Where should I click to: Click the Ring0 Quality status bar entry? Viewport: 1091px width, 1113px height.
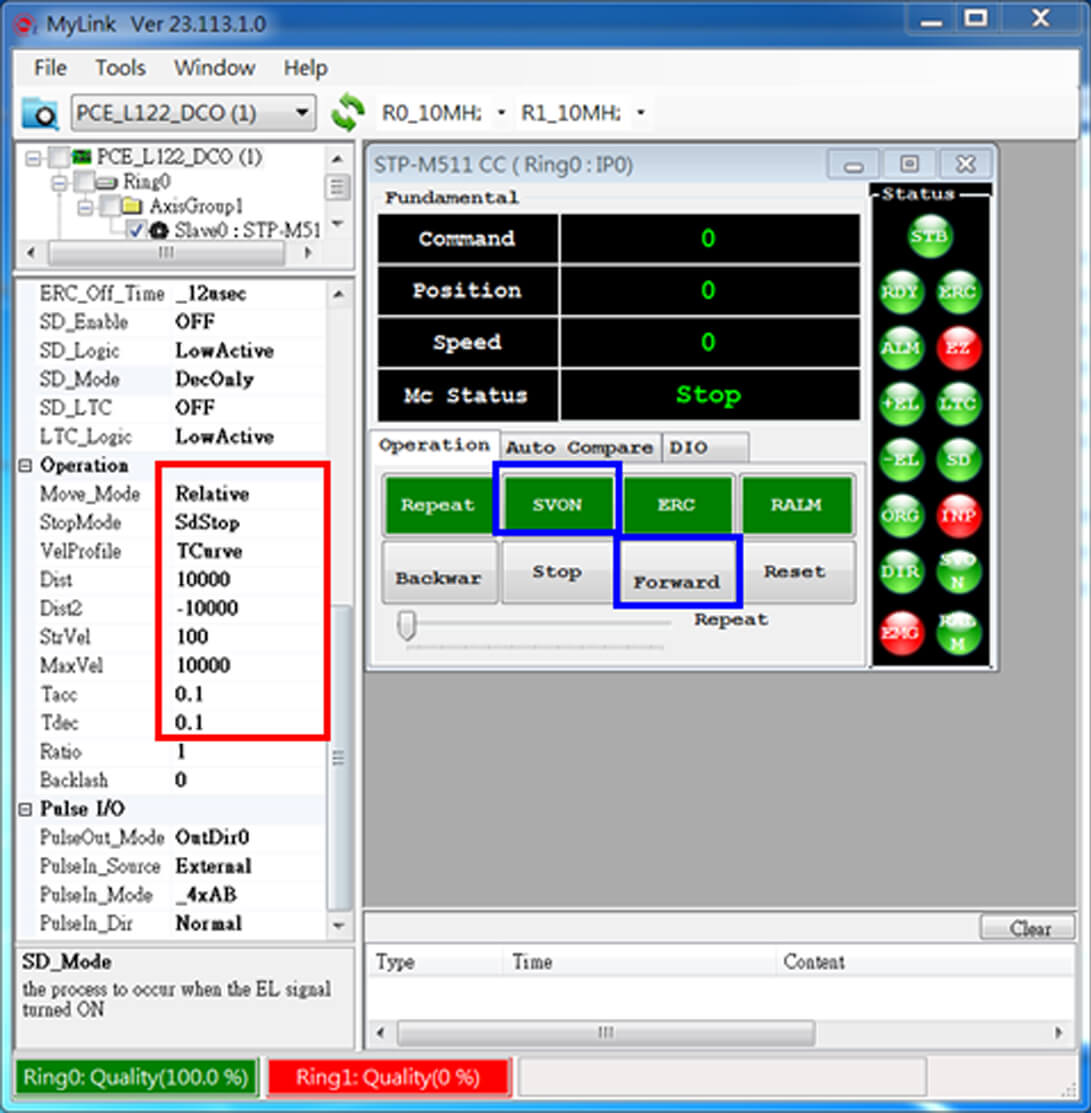click(136, 1078)
